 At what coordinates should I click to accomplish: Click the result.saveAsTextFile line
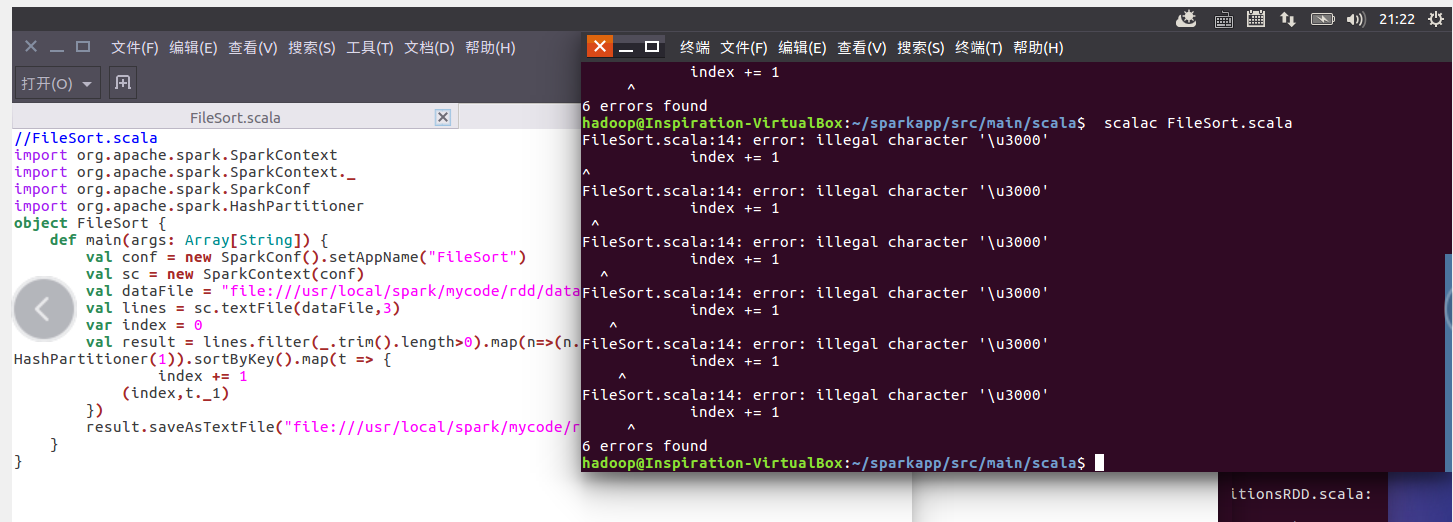tap(333, 427)
